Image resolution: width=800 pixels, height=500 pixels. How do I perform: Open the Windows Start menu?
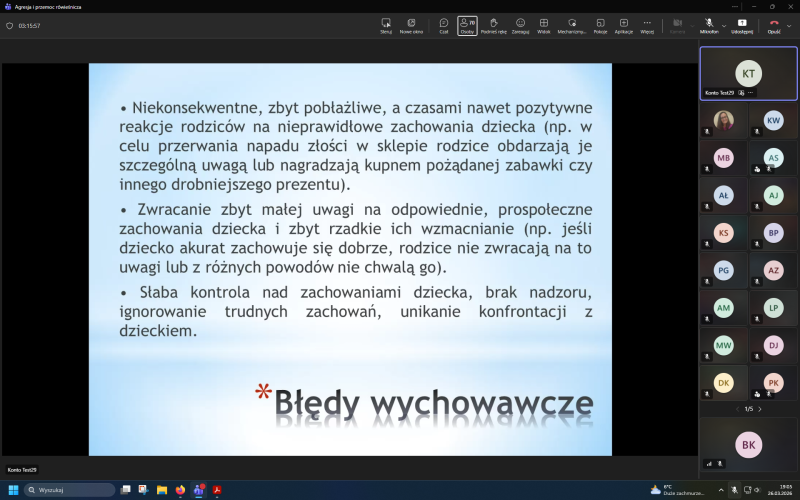(x=14, y=490)
